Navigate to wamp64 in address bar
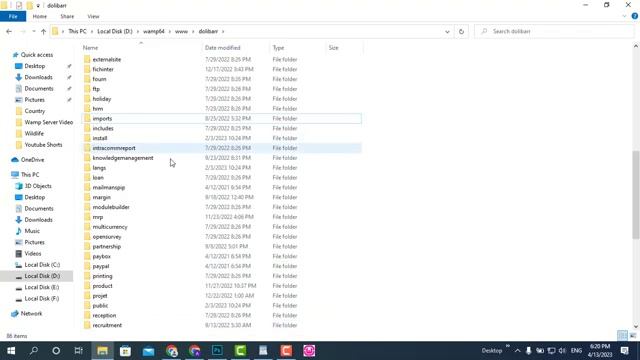This screenshot has height=360, width=640. pos(153,31)
